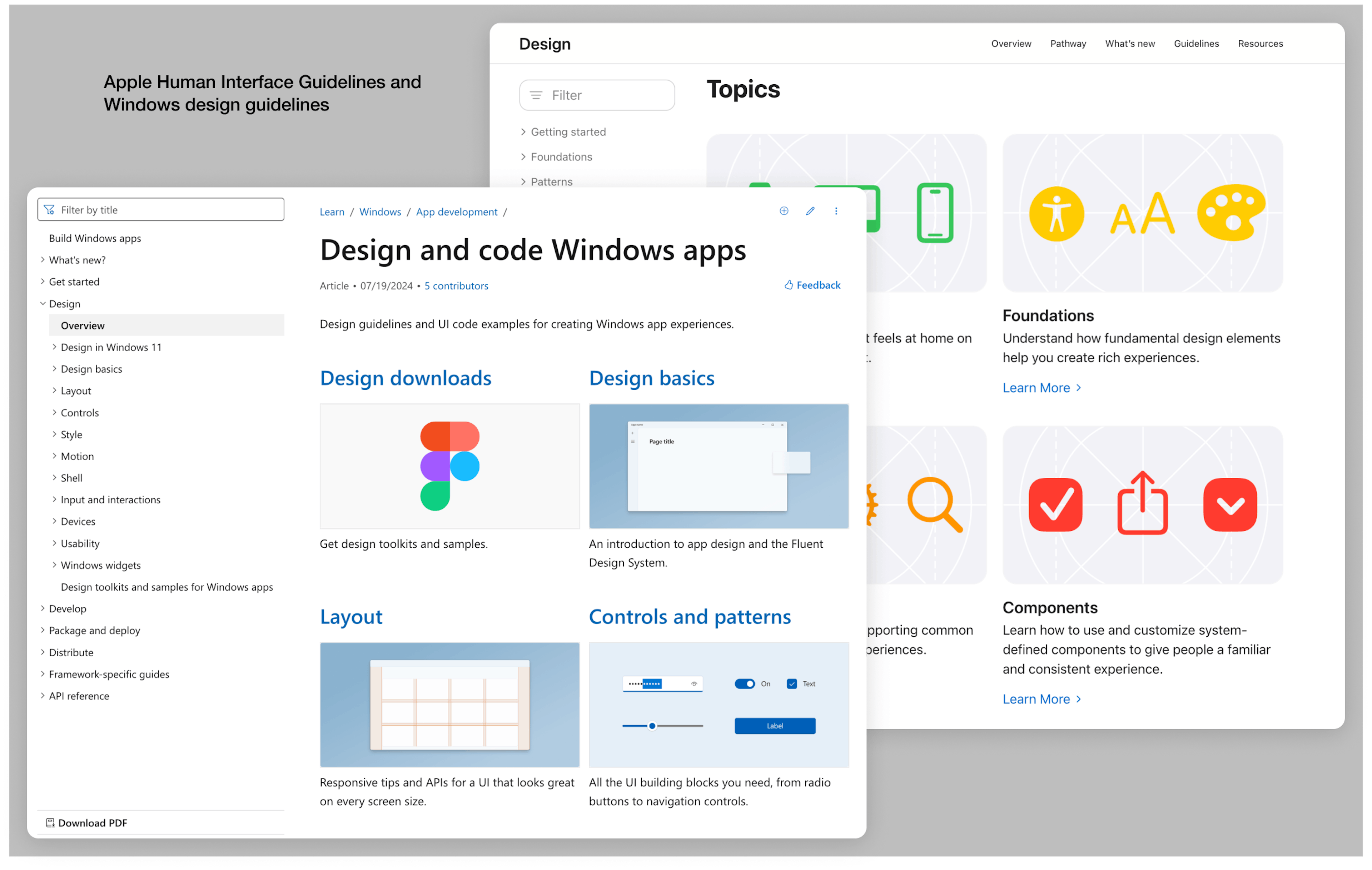Viewport: 1372px width, 870px height.
Task: Toggle the Text checkbox in Controls image
Action: pos(791,684)
